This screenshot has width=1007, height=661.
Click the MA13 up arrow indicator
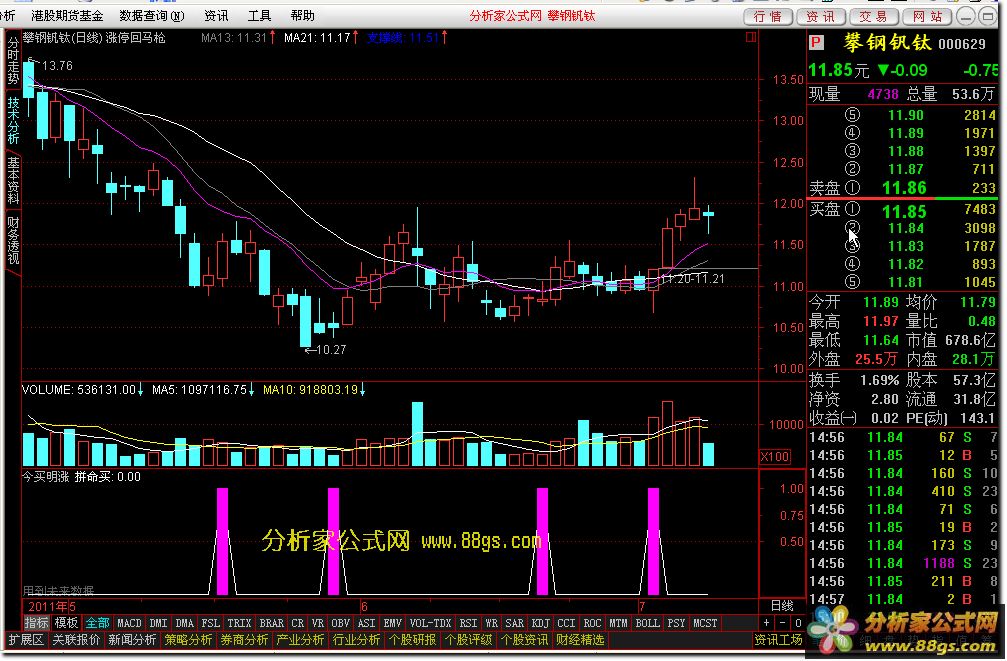[x=273, y=37]
